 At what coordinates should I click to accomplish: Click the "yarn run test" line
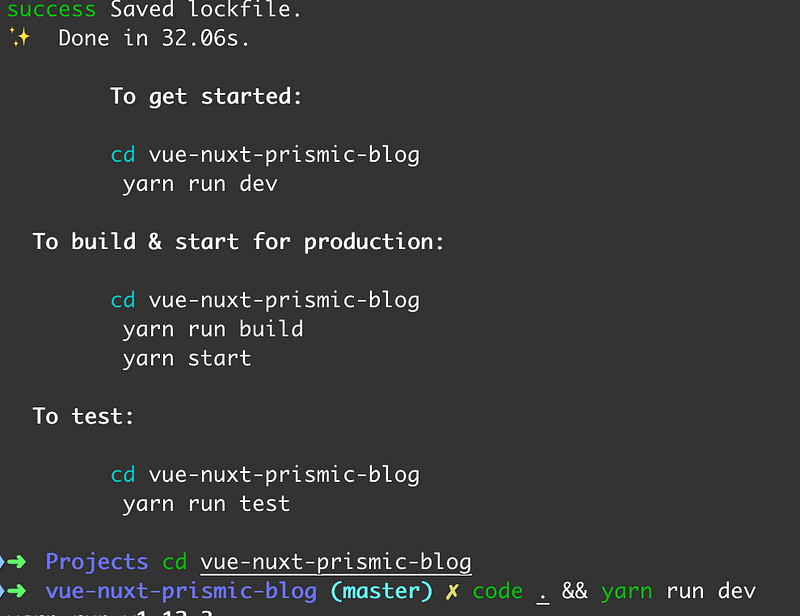[206, 504]
